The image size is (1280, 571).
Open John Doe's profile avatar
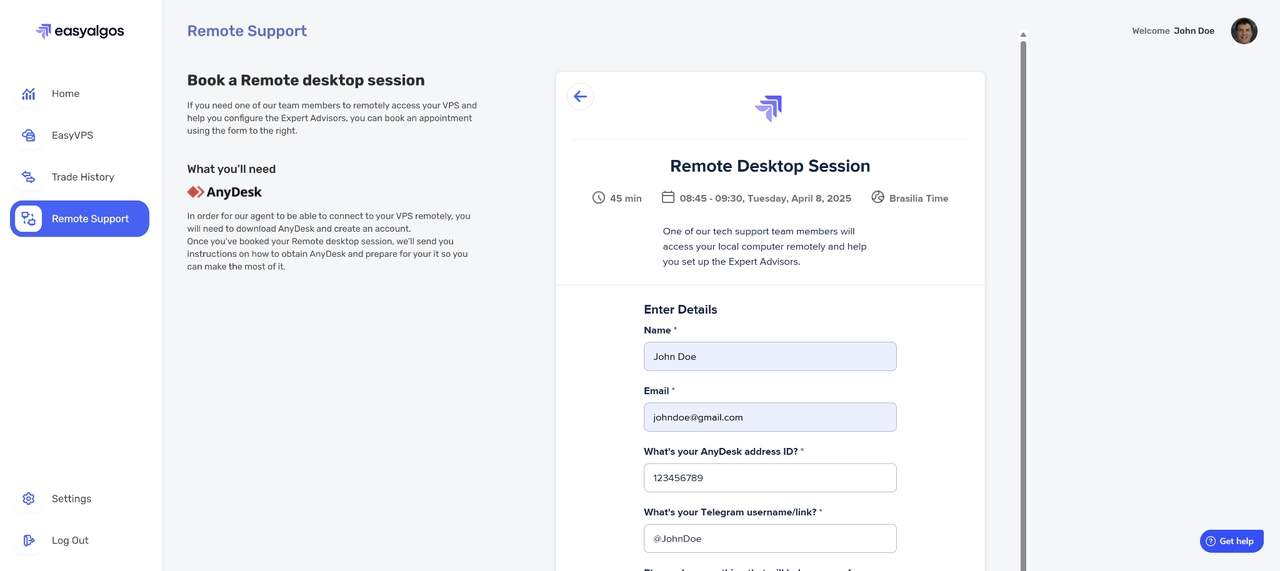pyautogui.click(x=1244, y=31)
